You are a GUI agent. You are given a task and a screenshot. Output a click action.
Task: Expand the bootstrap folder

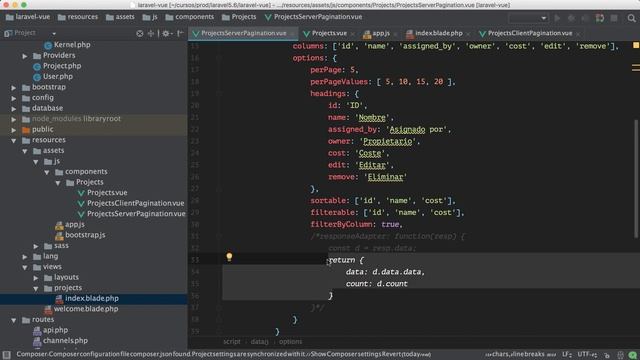[x=14, y=87]
